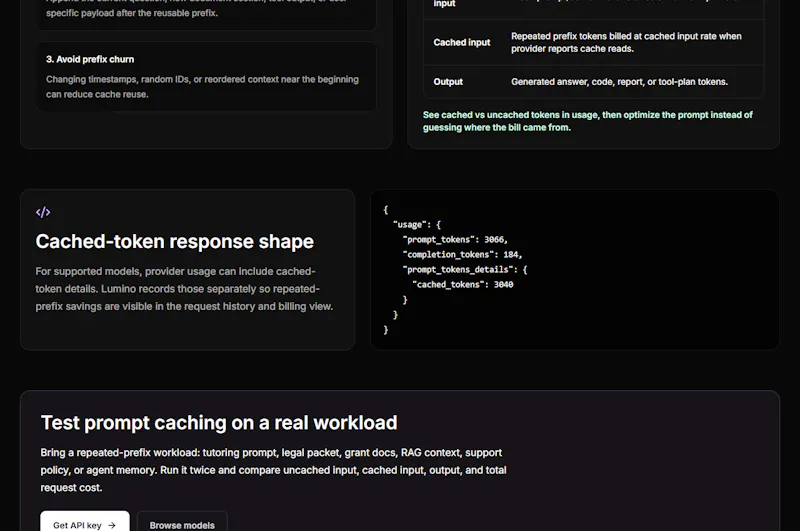Click the Avoid prefix churn card
800x531 pixels.
coord(207,76)
